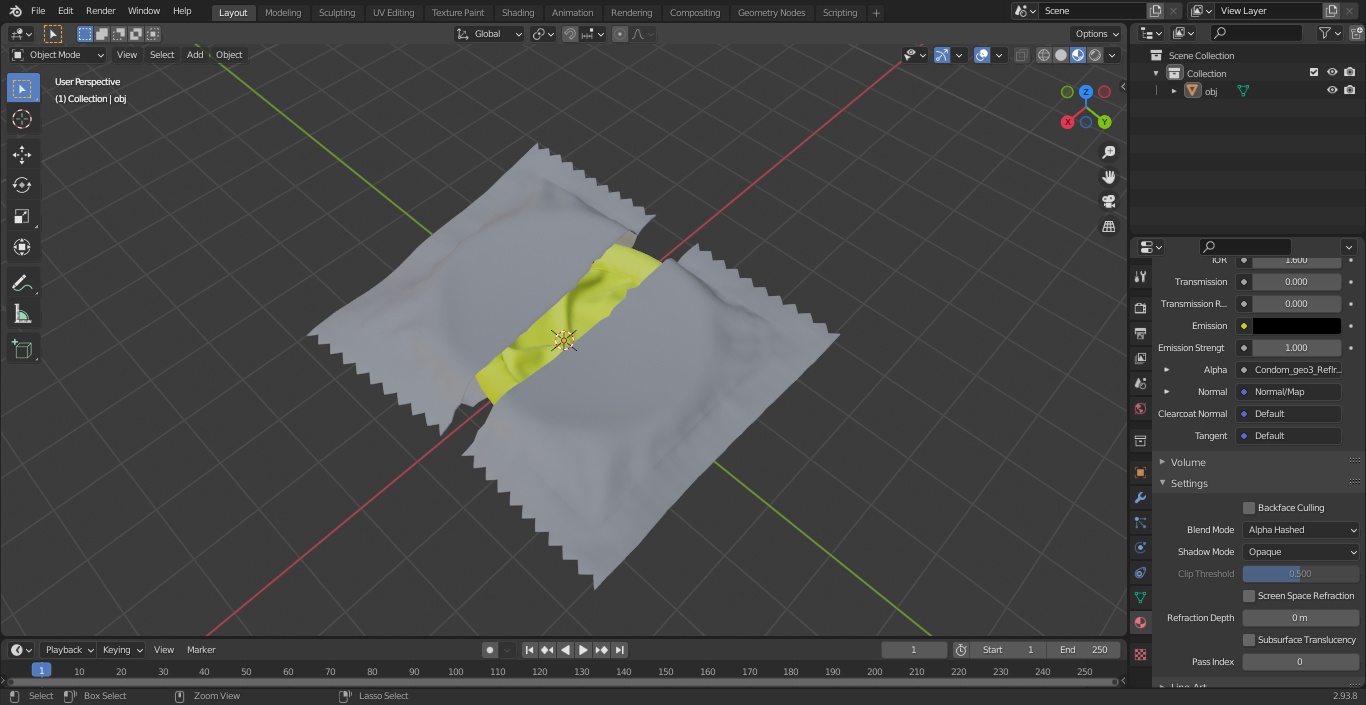
Task: Open the Edit menu
Action: [65, 11]
